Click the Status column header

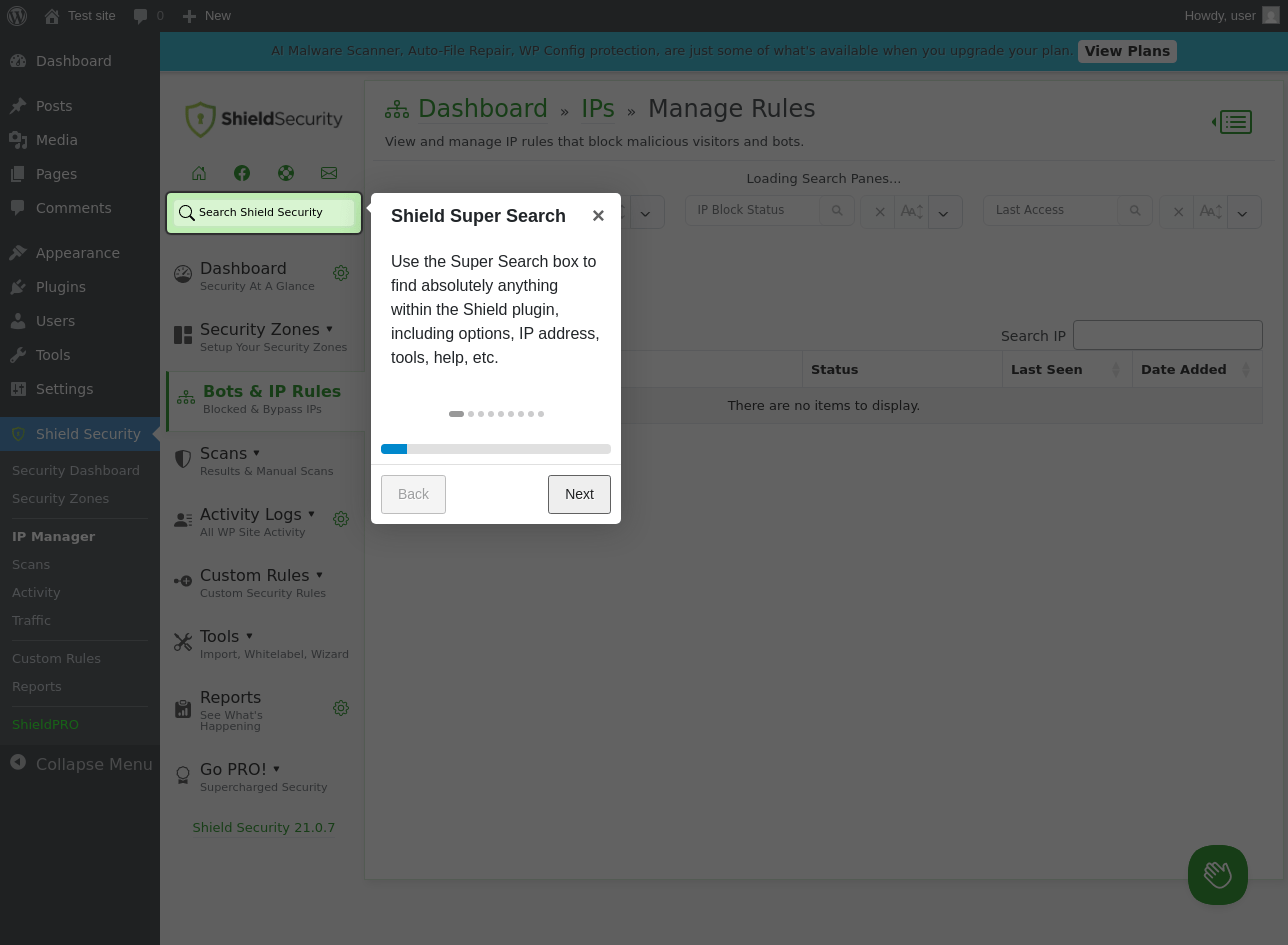(x=902, y=370)
